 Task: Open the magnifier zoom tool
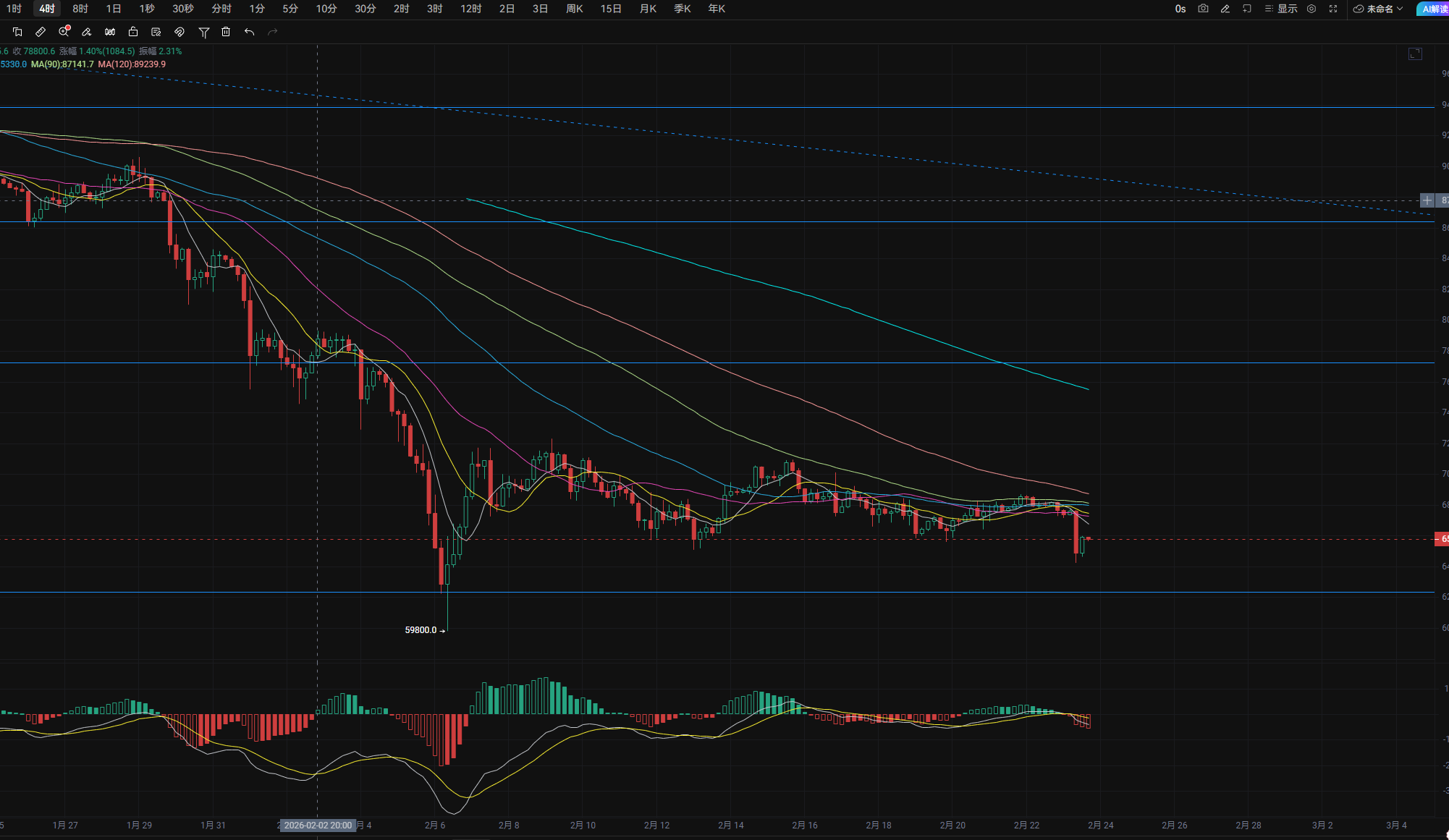coord(64,32)
